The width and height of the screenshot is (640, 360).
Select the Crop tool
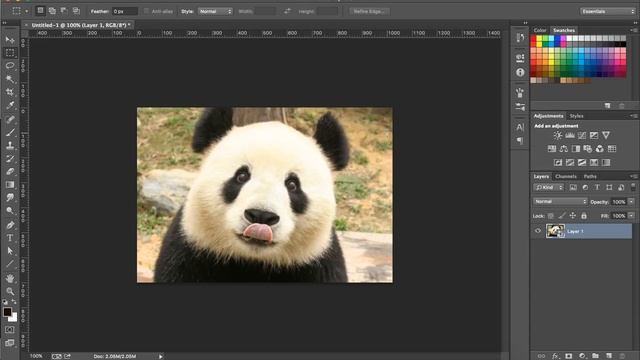click(x=10, y=92)
